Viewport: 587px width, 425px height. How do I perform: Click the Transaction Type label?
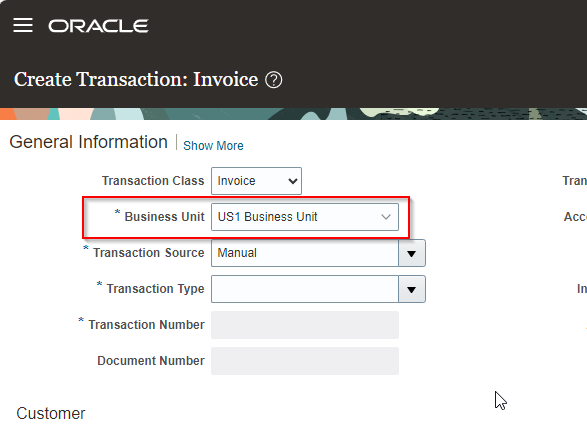155,289
